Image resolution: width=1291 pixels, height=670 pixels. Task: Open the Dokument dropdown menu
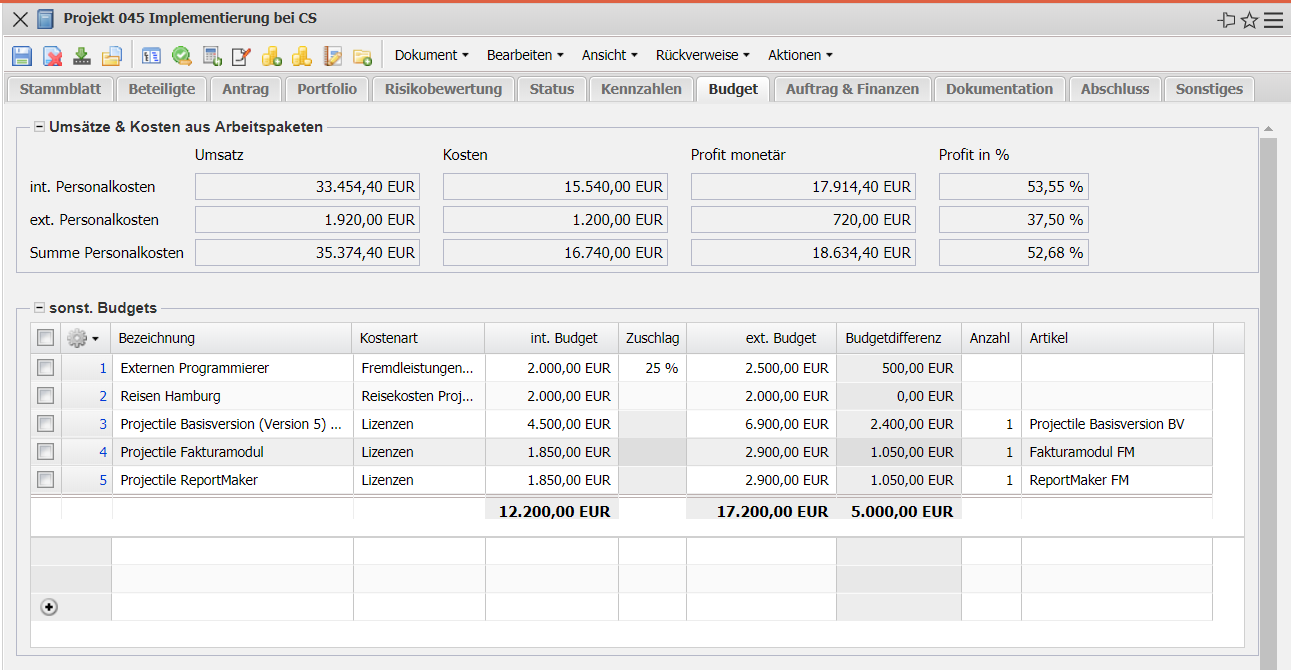click(x=432, y=55)
